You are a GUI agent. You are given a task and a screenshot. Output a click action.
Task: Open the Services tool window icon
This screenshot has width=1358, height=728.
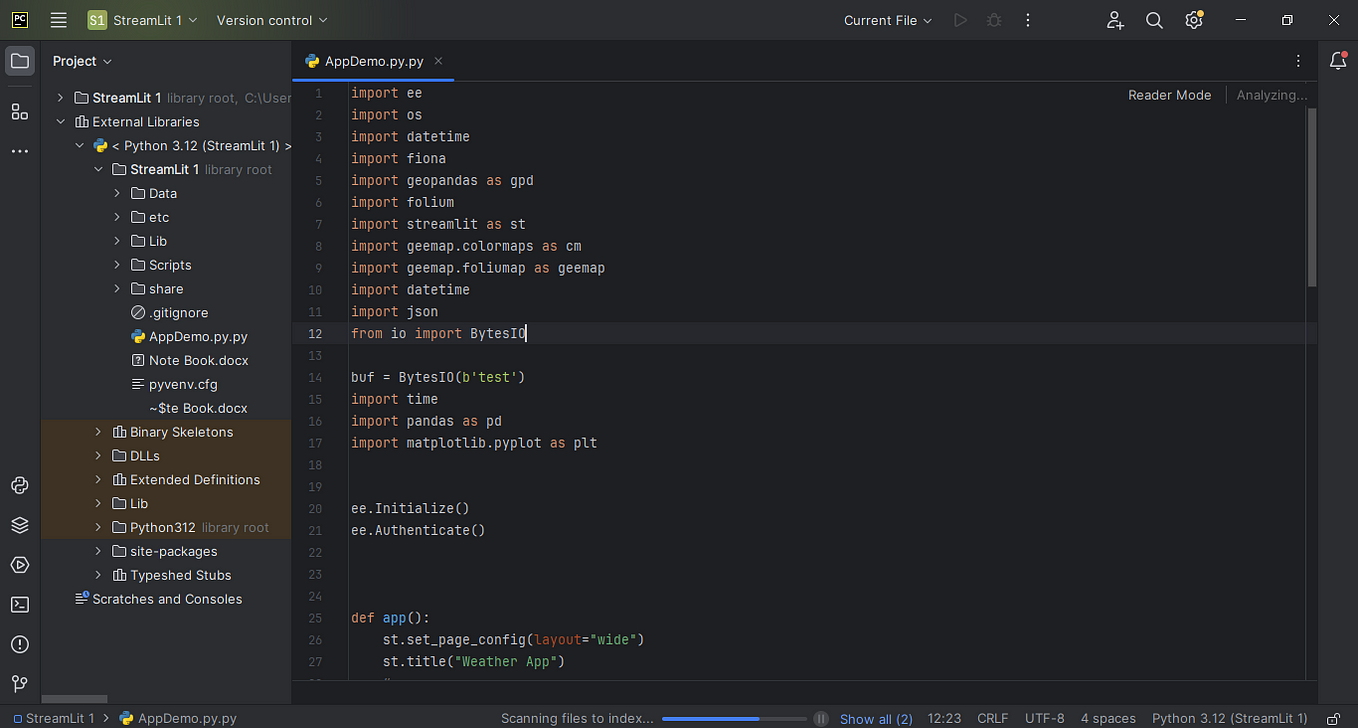pos(20,565)
